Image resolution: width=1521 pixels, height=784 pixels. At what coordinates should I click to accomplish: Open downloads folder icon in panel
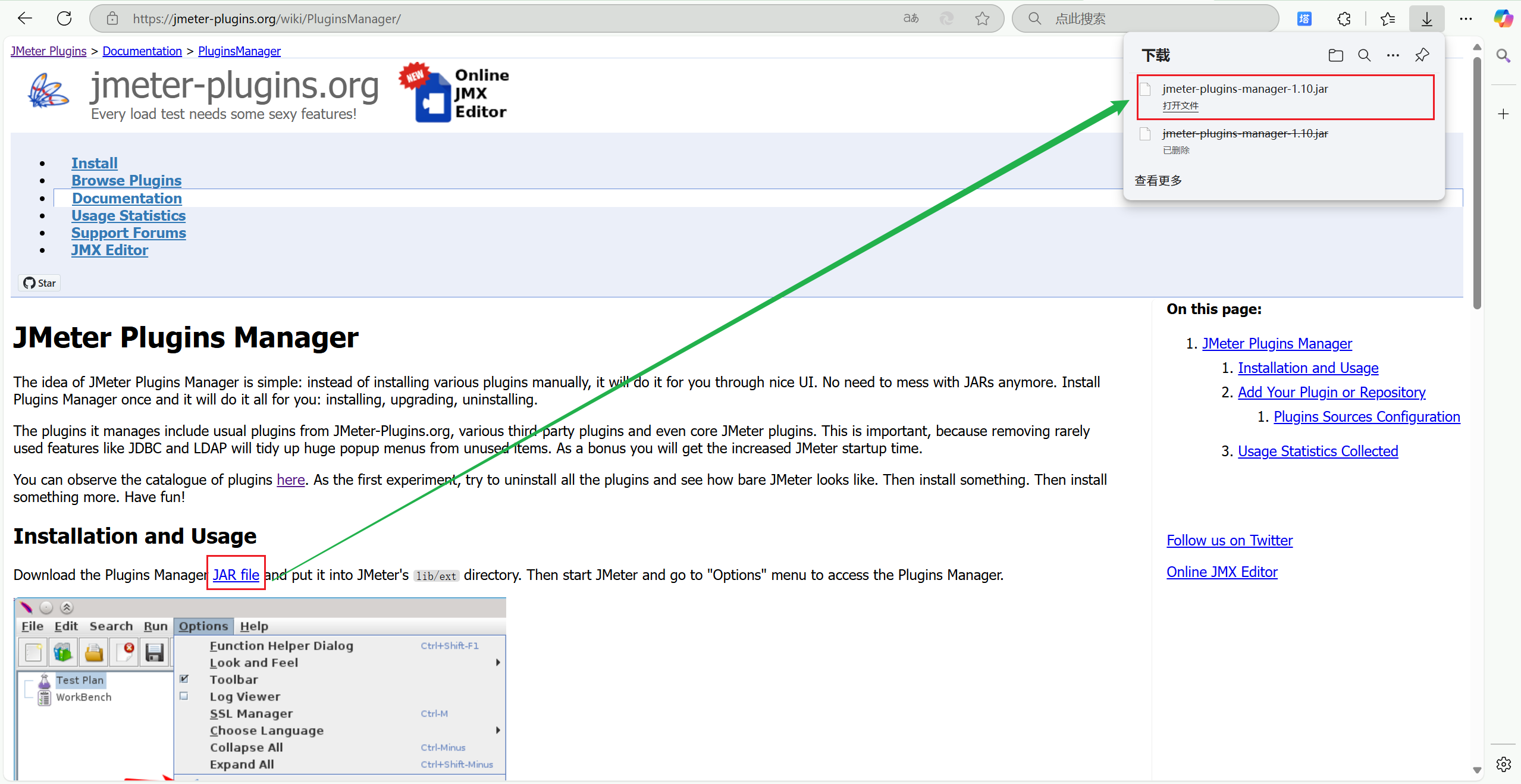[x=1335, y=55]
